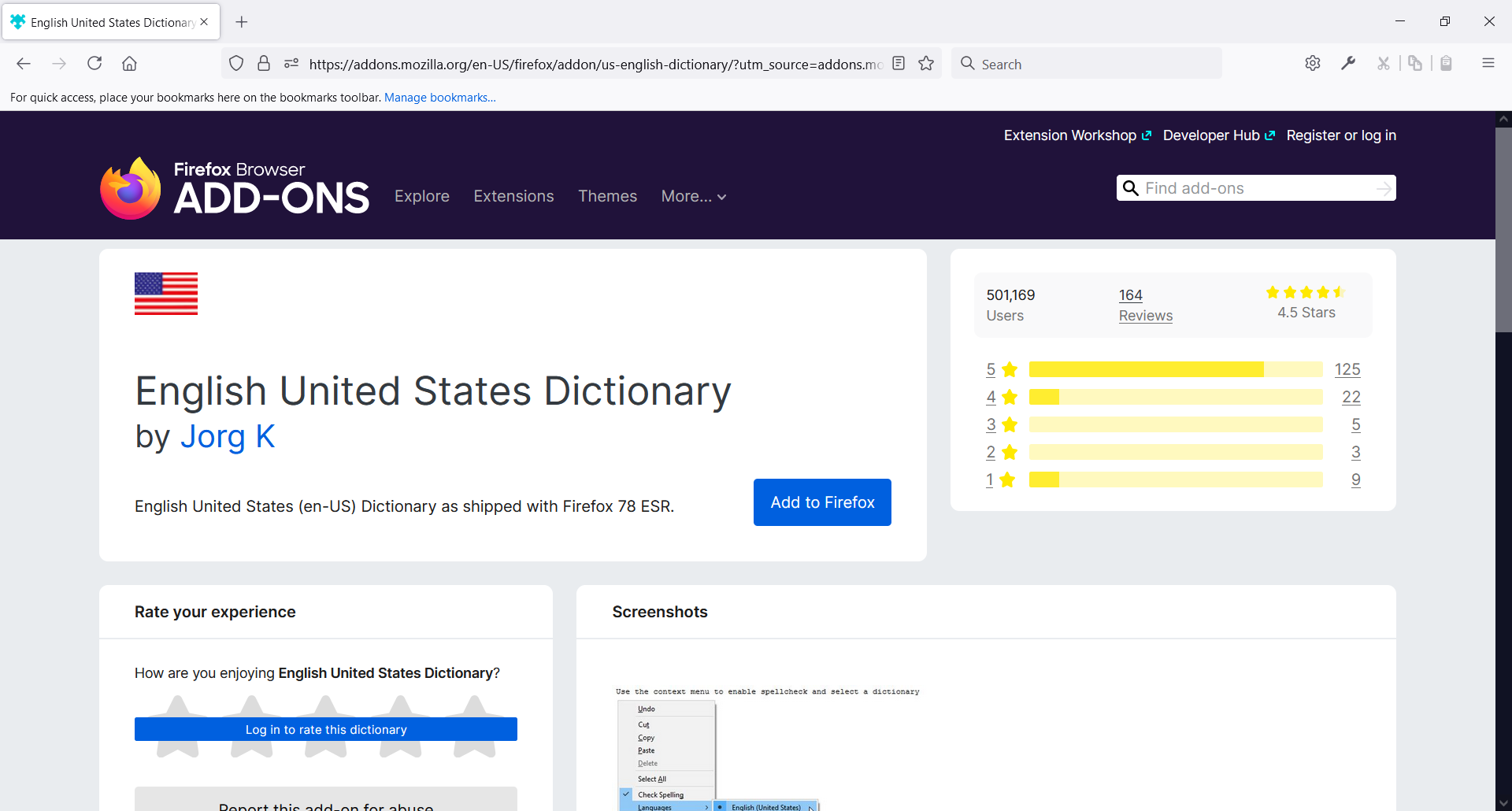Click the site security padlock icon
The image size is (1512, 811).
click(x=264, y=64)
